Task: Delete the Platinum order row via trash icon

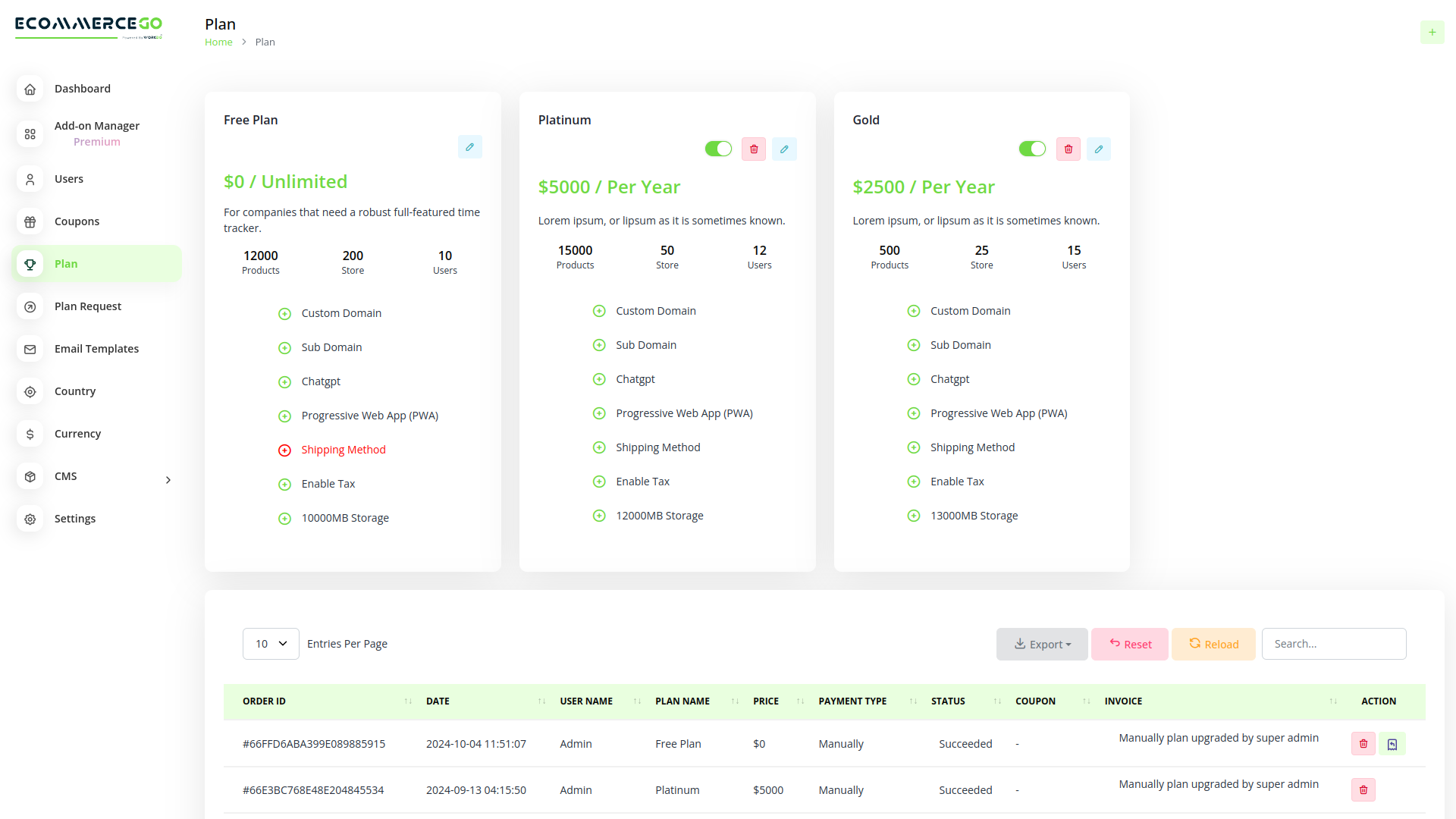Action: coord(1362,789)
